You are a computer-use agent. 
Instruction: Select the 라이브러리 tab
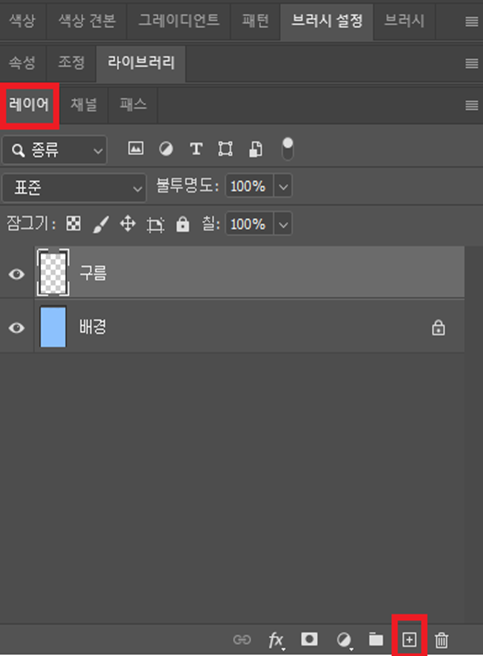pyautogui.click(x=141, y=62)
